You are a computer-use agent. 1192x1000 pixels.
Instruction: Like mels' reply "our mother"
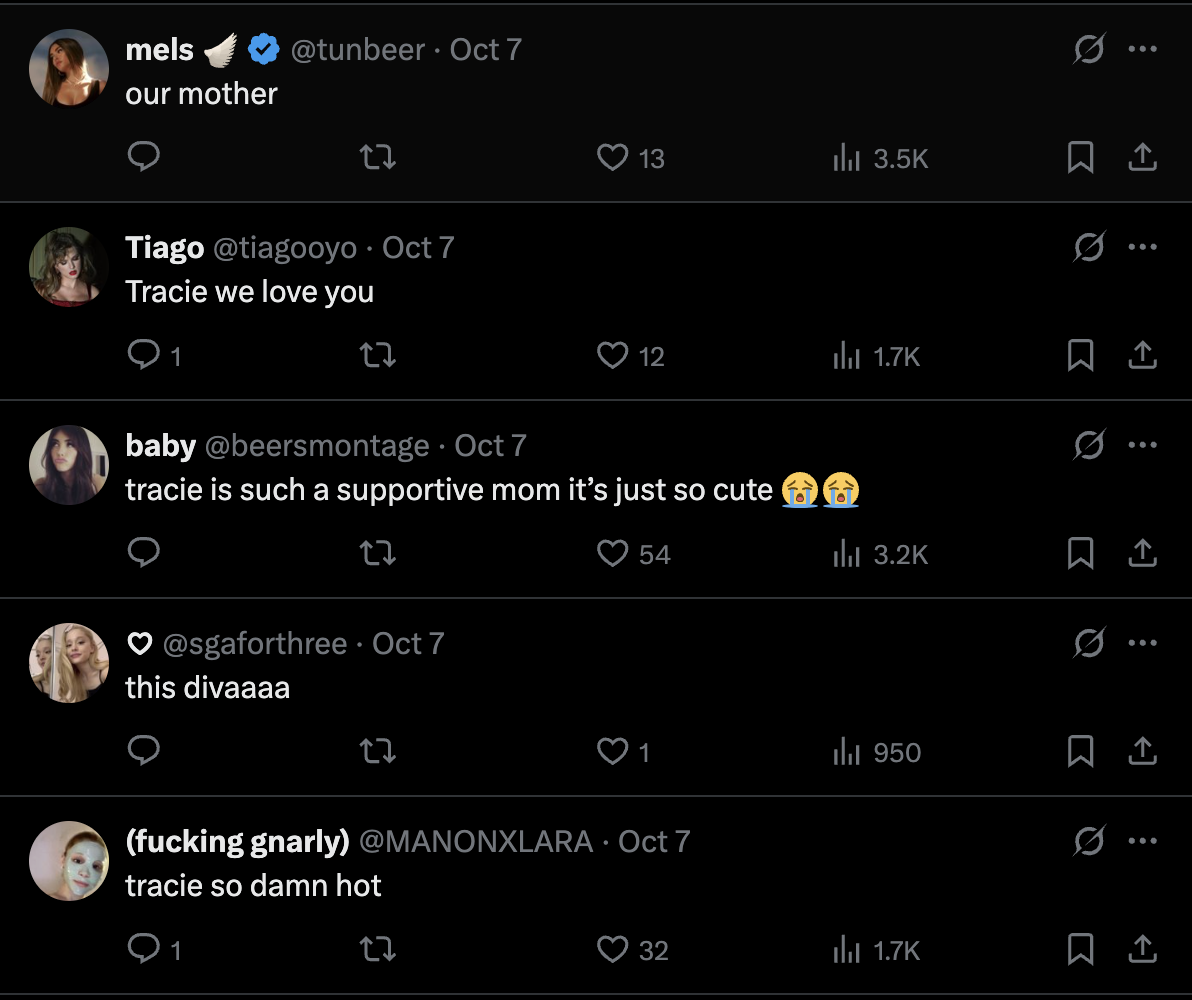pyautogui.click(x=613, y=158)
